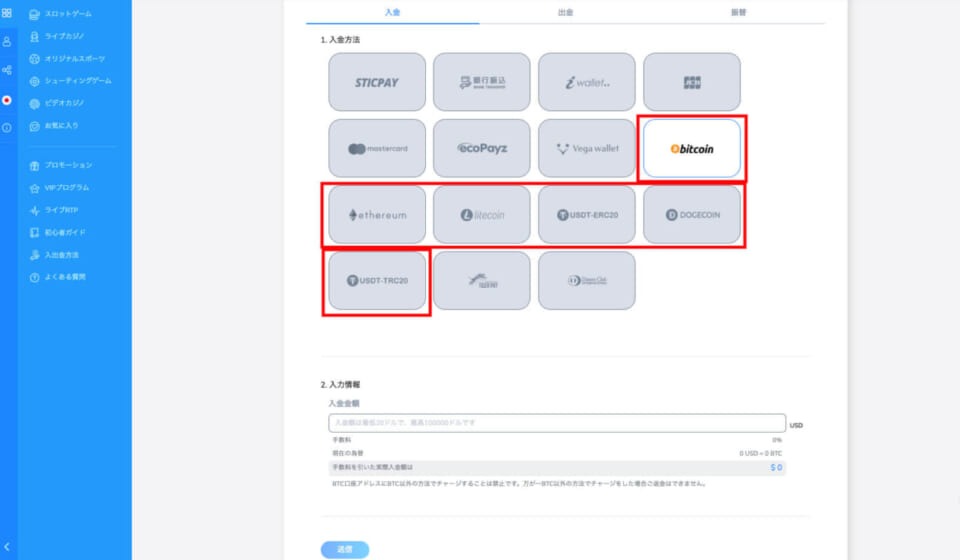Open 初心者ガイド in the sidebar
960x560 pixels.
(57, 233)
